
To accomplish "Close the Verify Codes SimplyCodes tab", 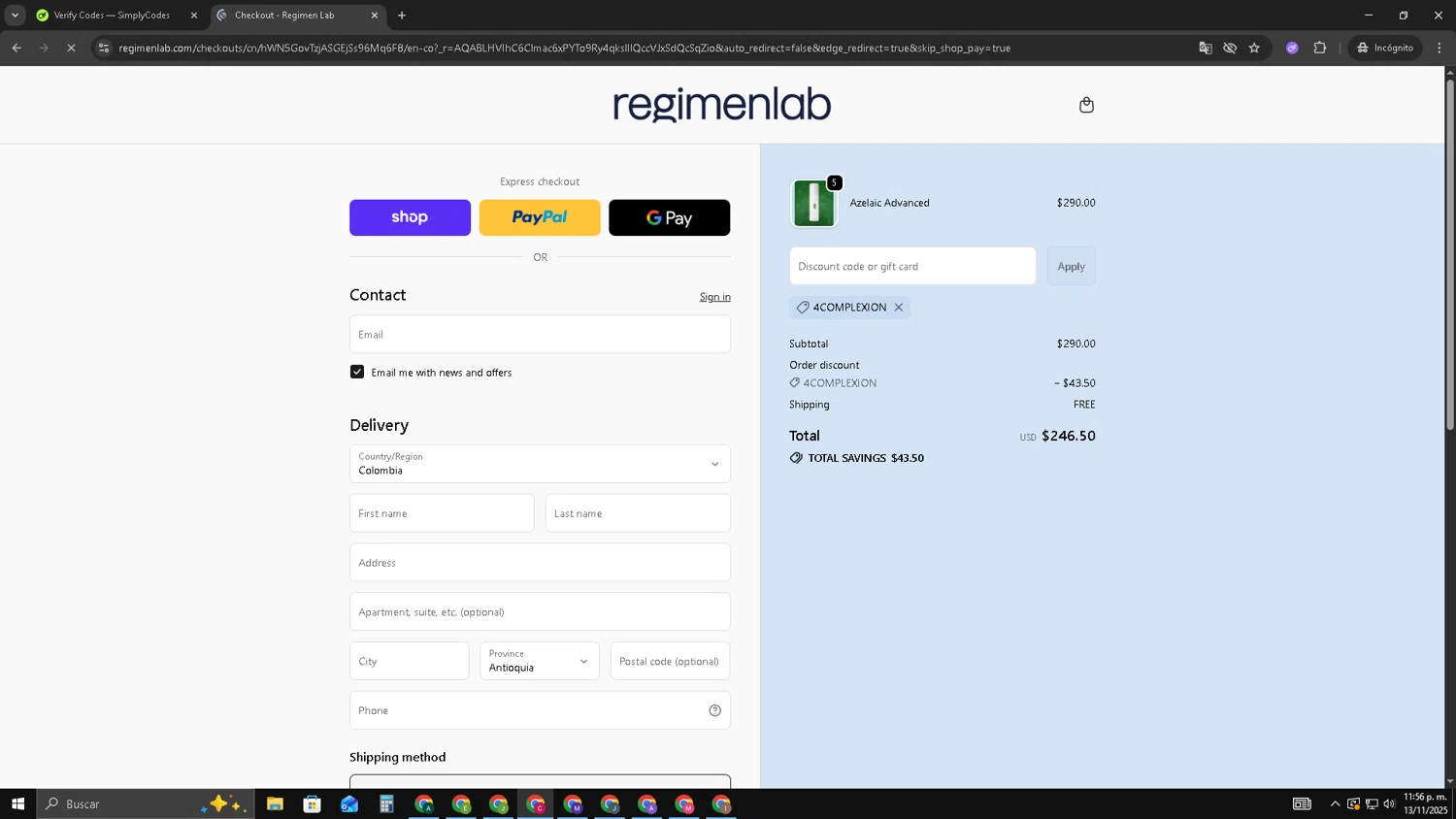I will point(193,16).
